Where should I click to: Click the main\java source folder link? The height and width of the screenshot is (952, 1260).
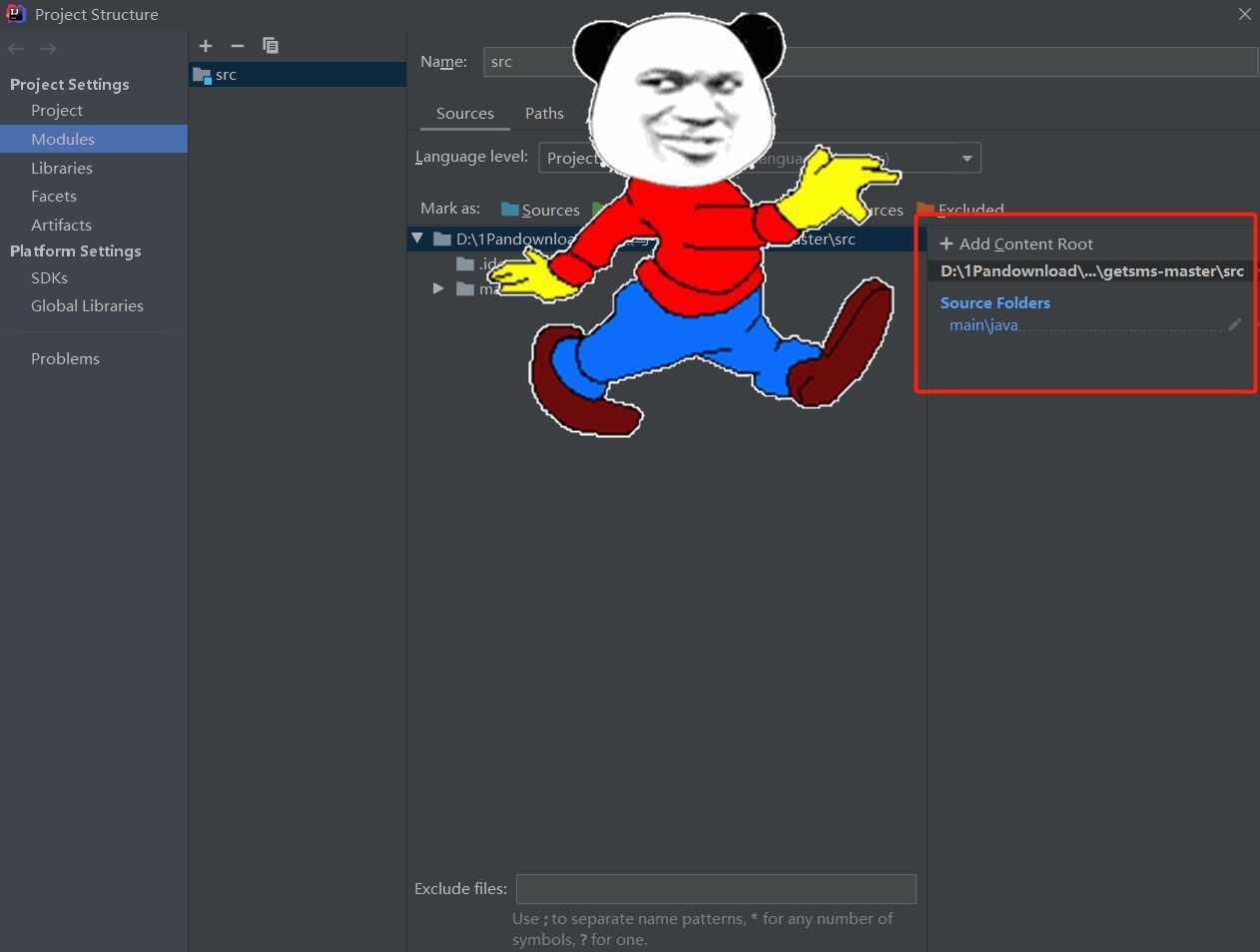983,325
